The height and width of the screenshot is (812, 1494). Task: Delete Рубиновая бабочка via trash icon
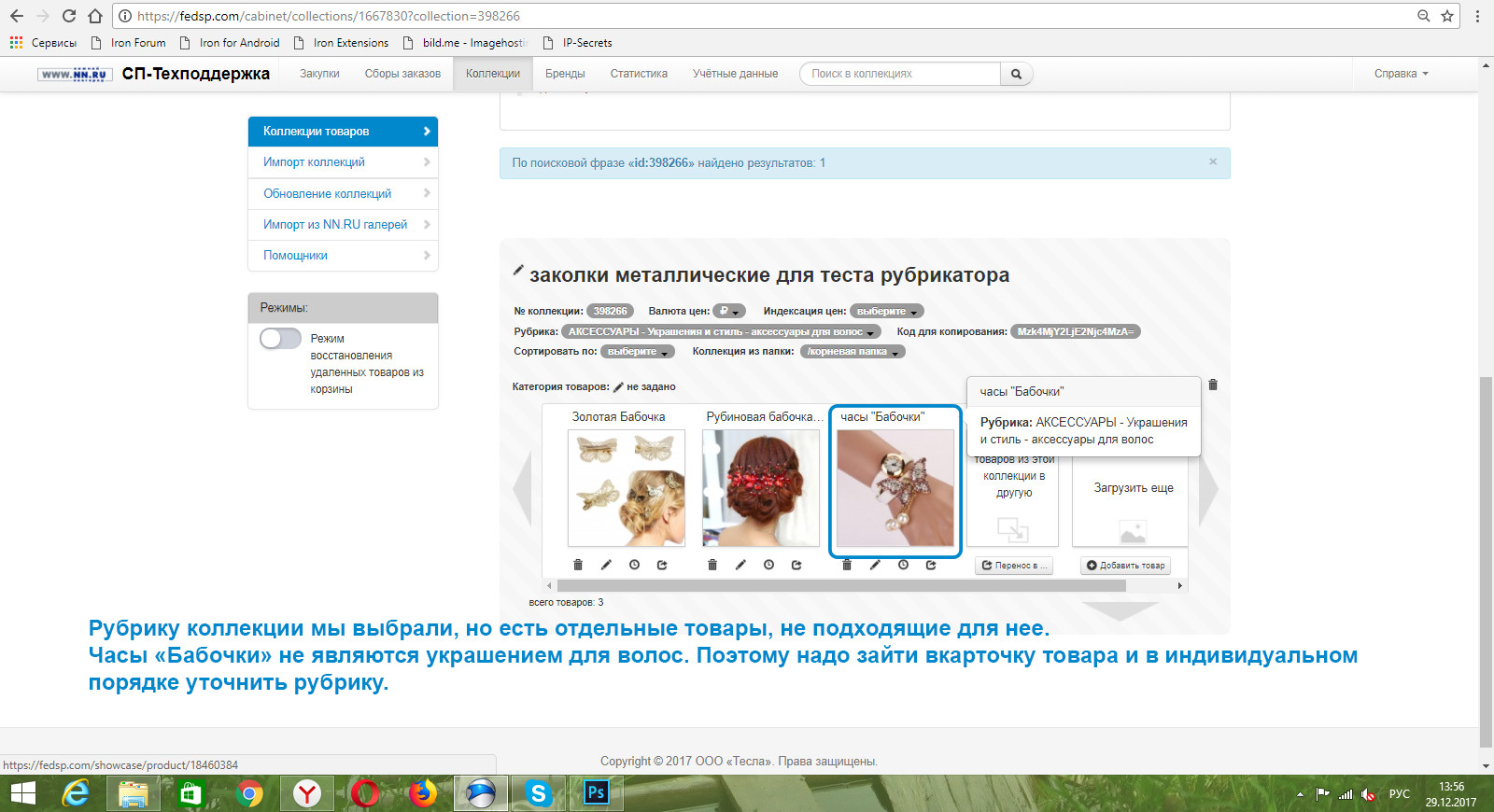pyautogui.click(x=712, y=565)
